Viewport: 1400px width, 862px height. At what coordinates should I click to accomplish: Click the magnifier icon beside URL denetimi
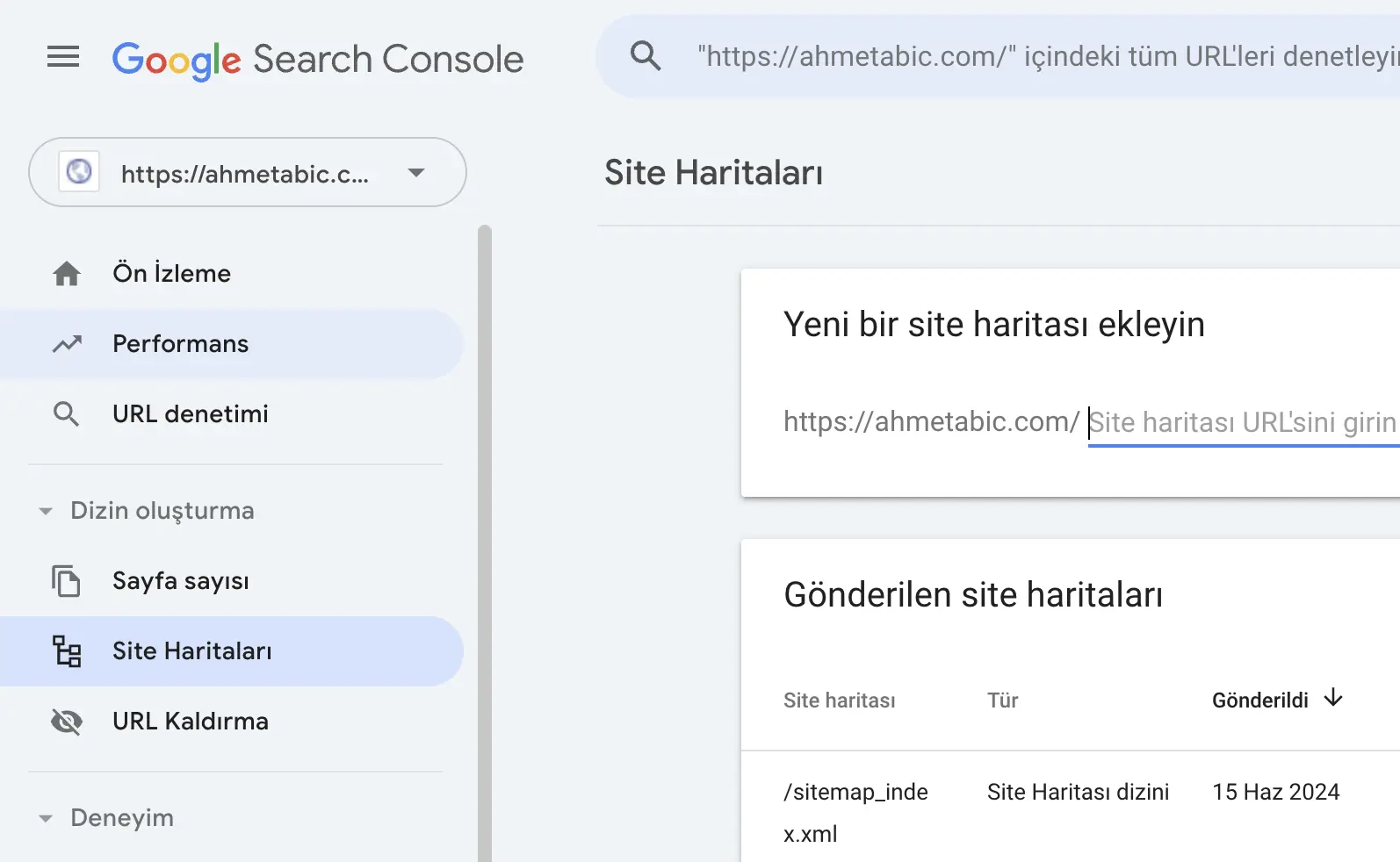67,414
